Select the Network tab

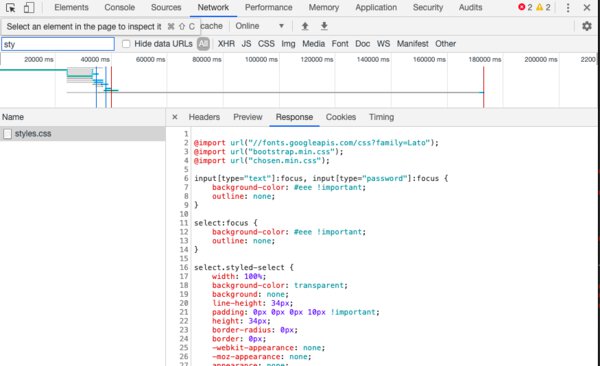tap(213, 8)
